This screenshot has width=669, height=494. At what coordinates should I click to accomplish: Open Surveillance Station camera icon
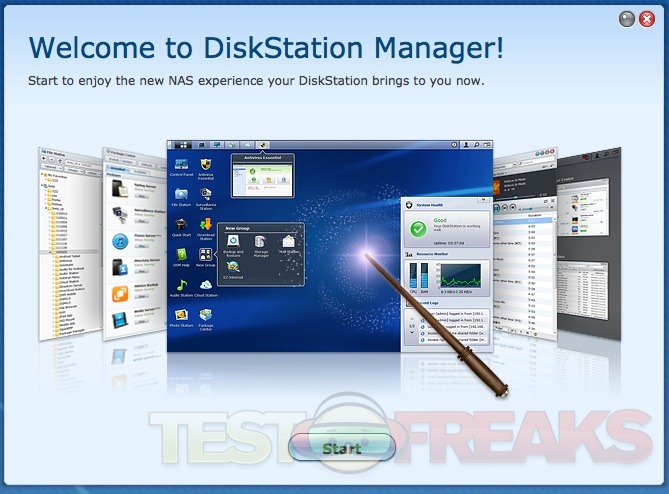click(205, 195)
